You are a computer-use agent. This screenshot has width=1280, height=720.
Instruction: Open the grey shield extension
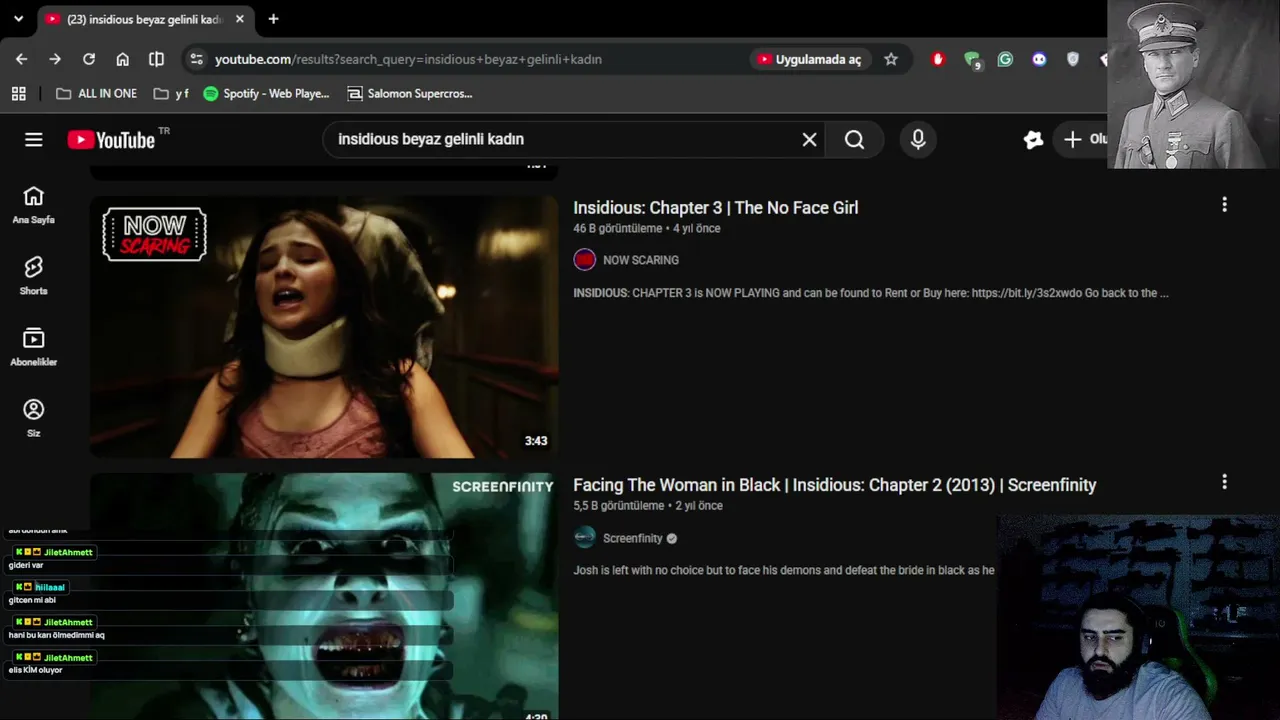(x=1073, y=59)
